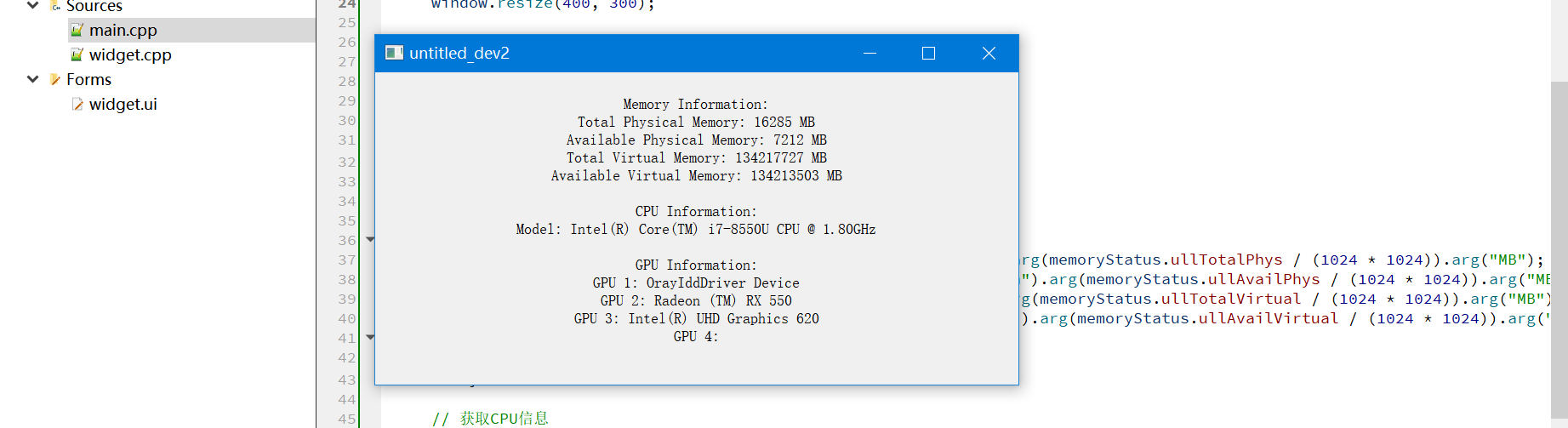Screen dimensions: 1568x428
Task: Click 'Total Physical Memory: 16285 MB' text
Action: pos(696,122)
